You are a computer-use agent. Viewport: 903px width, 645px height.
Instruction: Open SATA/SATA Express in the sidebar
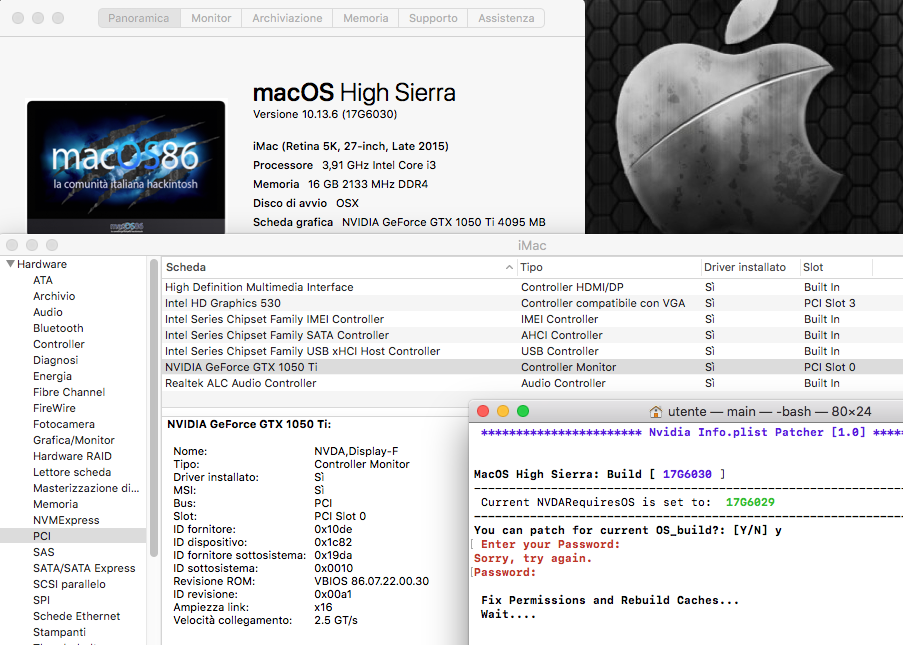(x=84, y=568)
